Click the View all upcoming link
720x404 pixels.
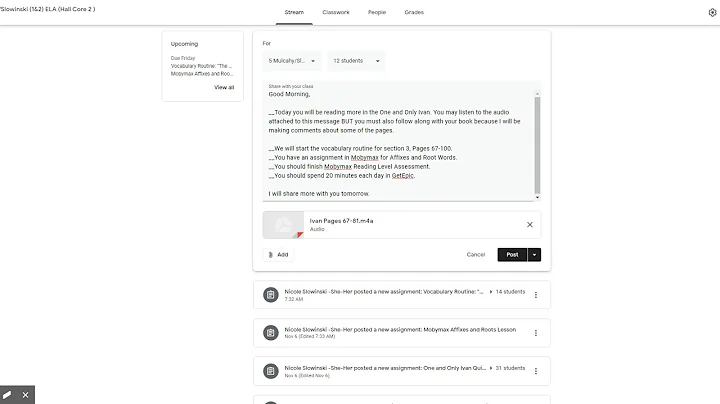[224, 87]
